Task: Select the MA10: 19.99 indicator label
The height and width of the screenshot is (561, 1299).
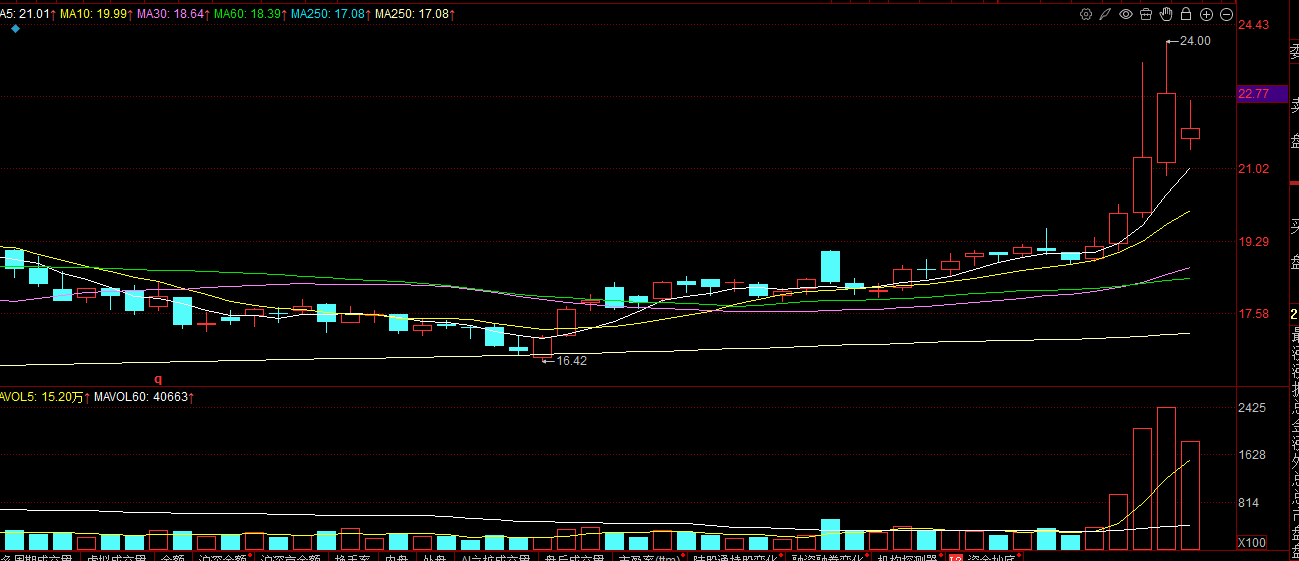Action: 96,14
